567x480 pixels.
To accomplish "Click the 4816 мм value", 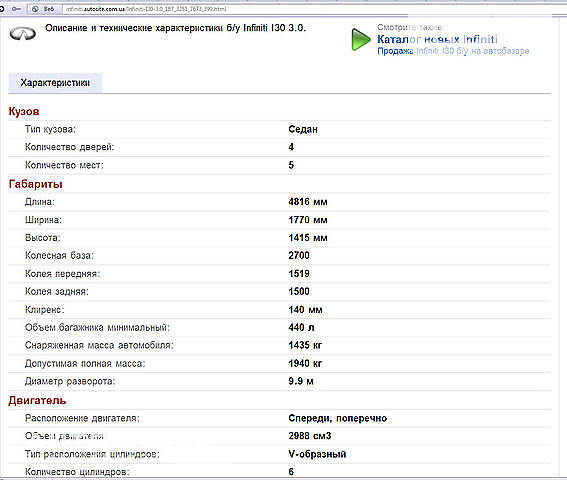I will (308, 202).
